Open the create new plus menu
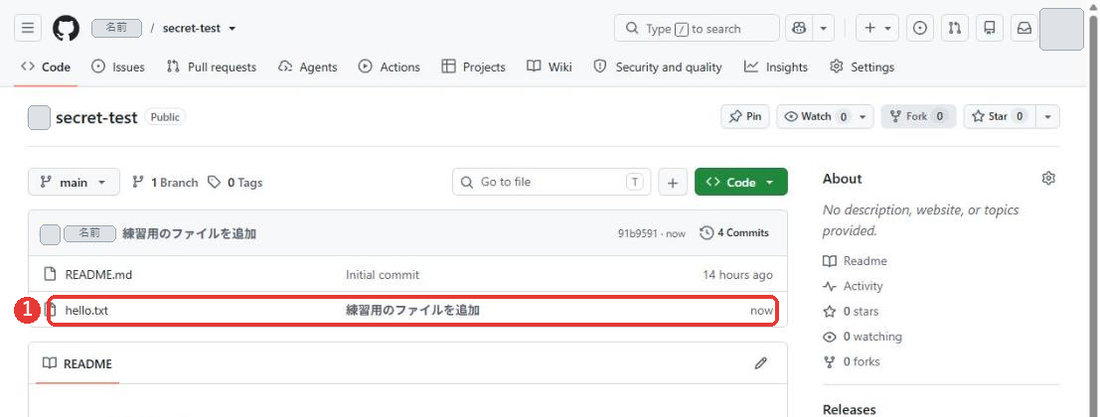The height and width of the screenshot is (417, 1100). coord(877,28)
